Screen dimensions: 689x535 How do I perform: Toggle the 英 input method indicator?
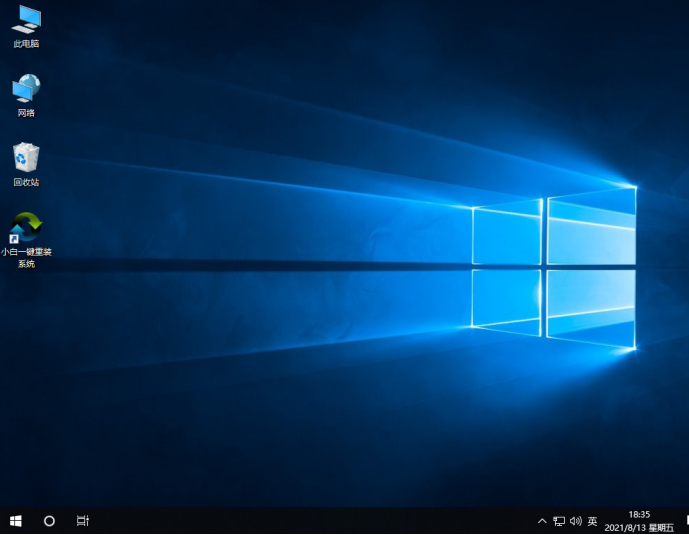click(x=592, y=521)
